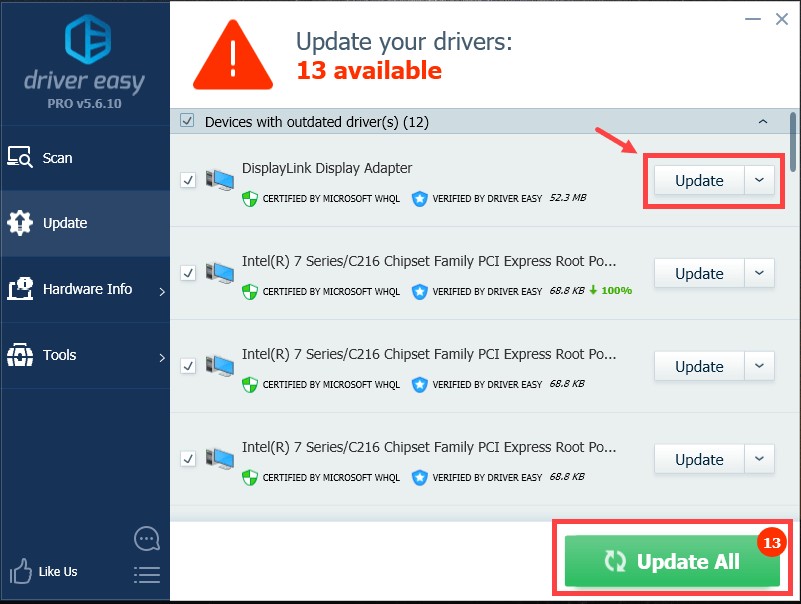Click the Like Us thumbs-up icon

20,571
